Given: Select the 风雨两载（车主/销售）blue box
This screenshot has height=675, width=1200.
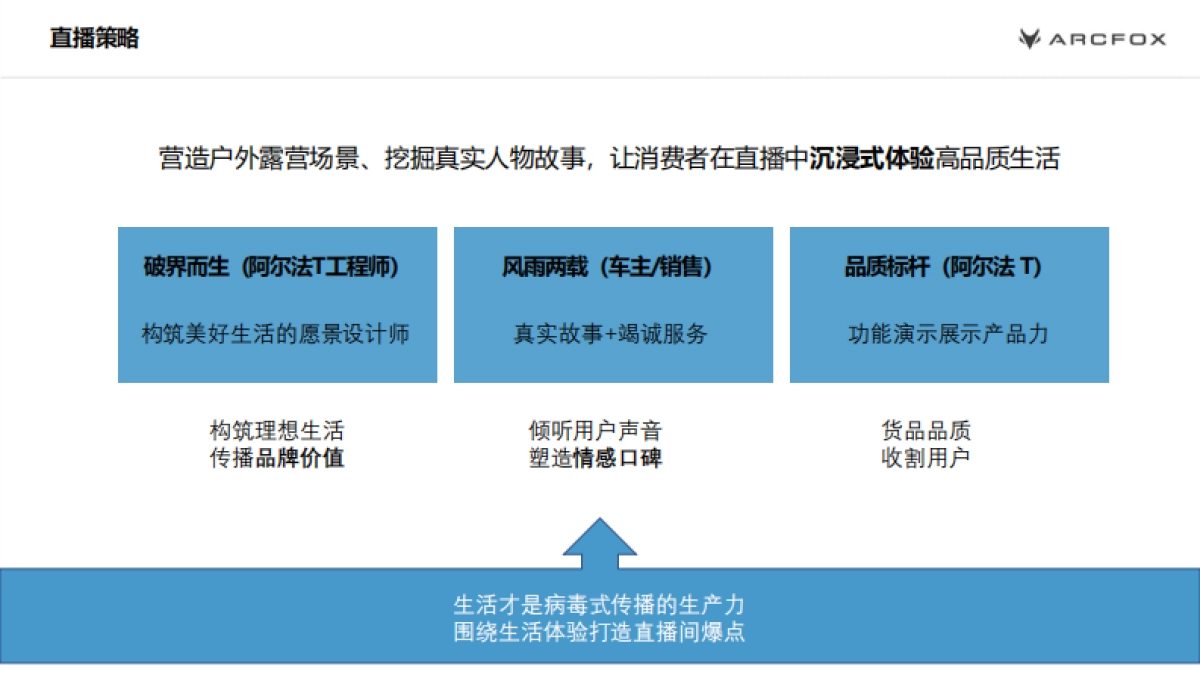Looking at the screenshot, I should pyautogui.click(x=612, y=305).
